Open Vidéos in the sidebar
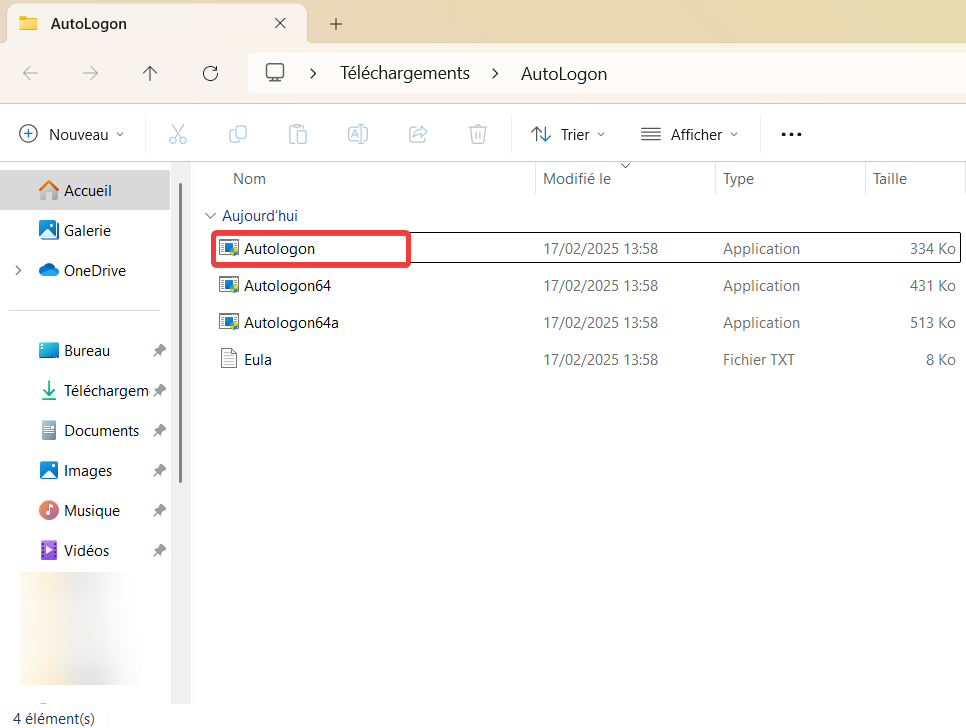The width and height of the screenshot is (966, 728). point(85,551)
